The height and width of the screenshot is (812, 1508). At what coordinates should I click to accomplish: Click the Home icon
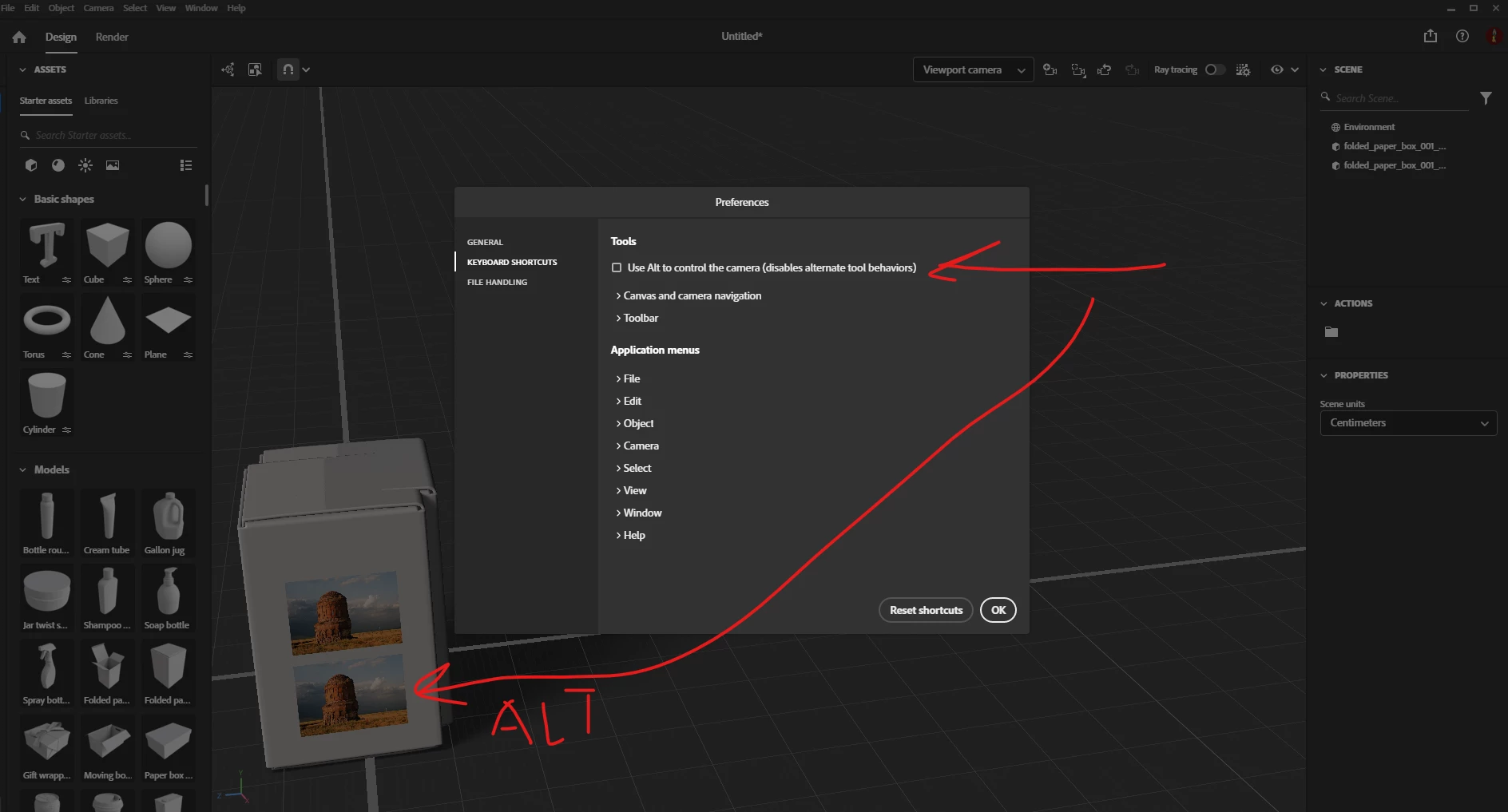click(x=19, y=37)
